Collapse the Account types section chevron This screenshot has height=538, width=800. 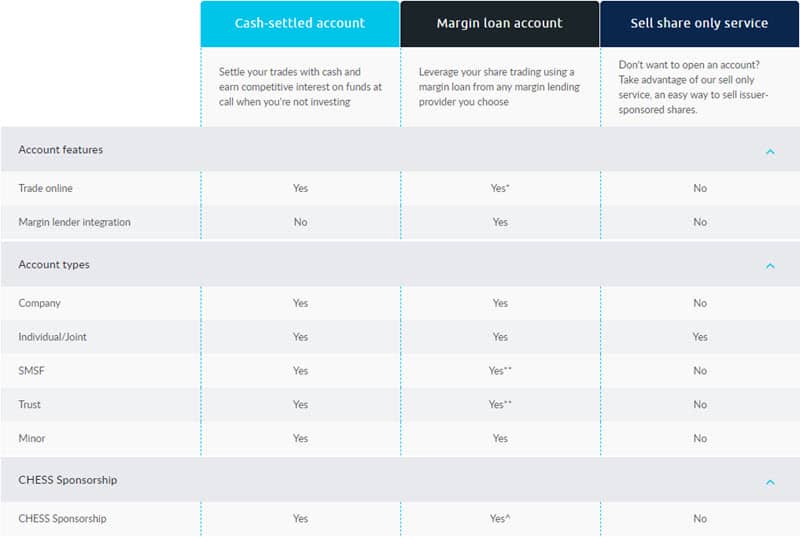770,266
